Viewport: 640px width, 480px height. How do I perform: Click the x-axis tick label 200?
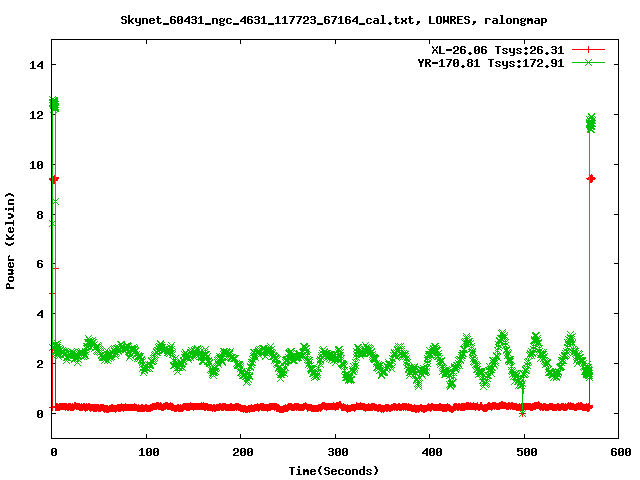pos(243,452)
